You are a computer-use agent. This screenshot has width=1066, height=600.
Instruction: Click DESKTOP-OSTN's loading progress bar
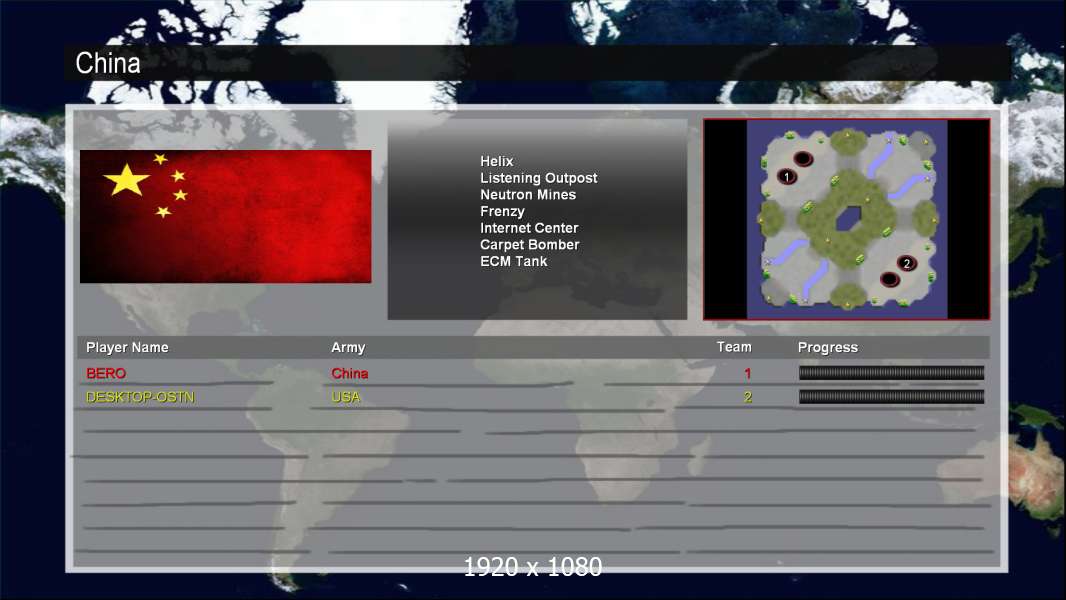click(891, 397)
